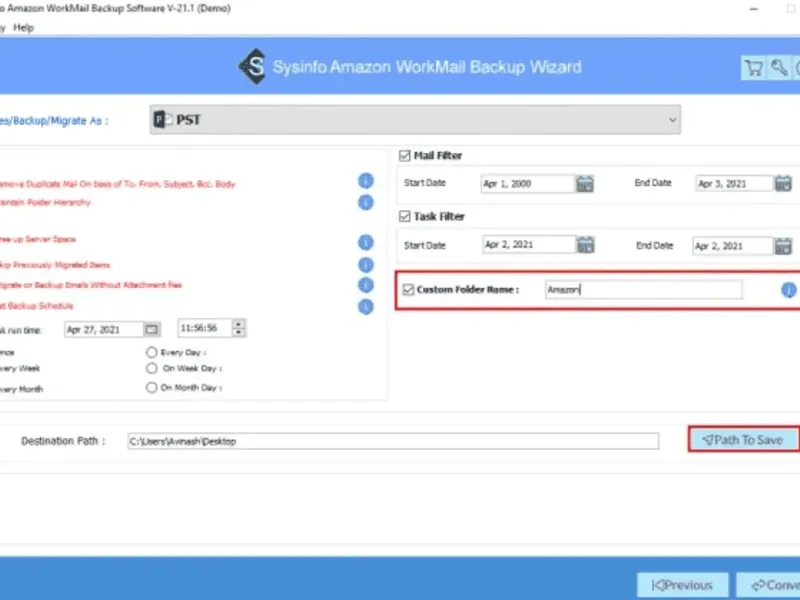Click Mail Filter Start Date field Apr 1, 2000
The height and width of the screenshot is (600, 800).
528,184
